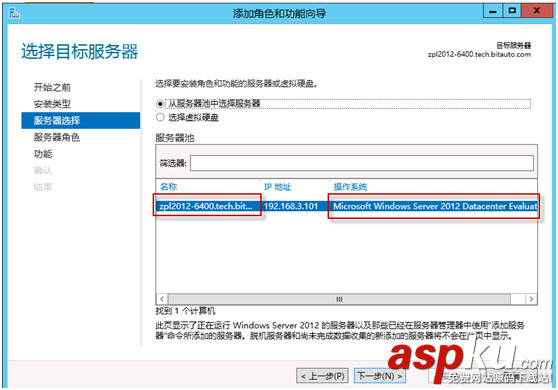This screenshot has height=390, width=558.
Task: Sort by the 名称 column header
Action: (x=168, y=186)
